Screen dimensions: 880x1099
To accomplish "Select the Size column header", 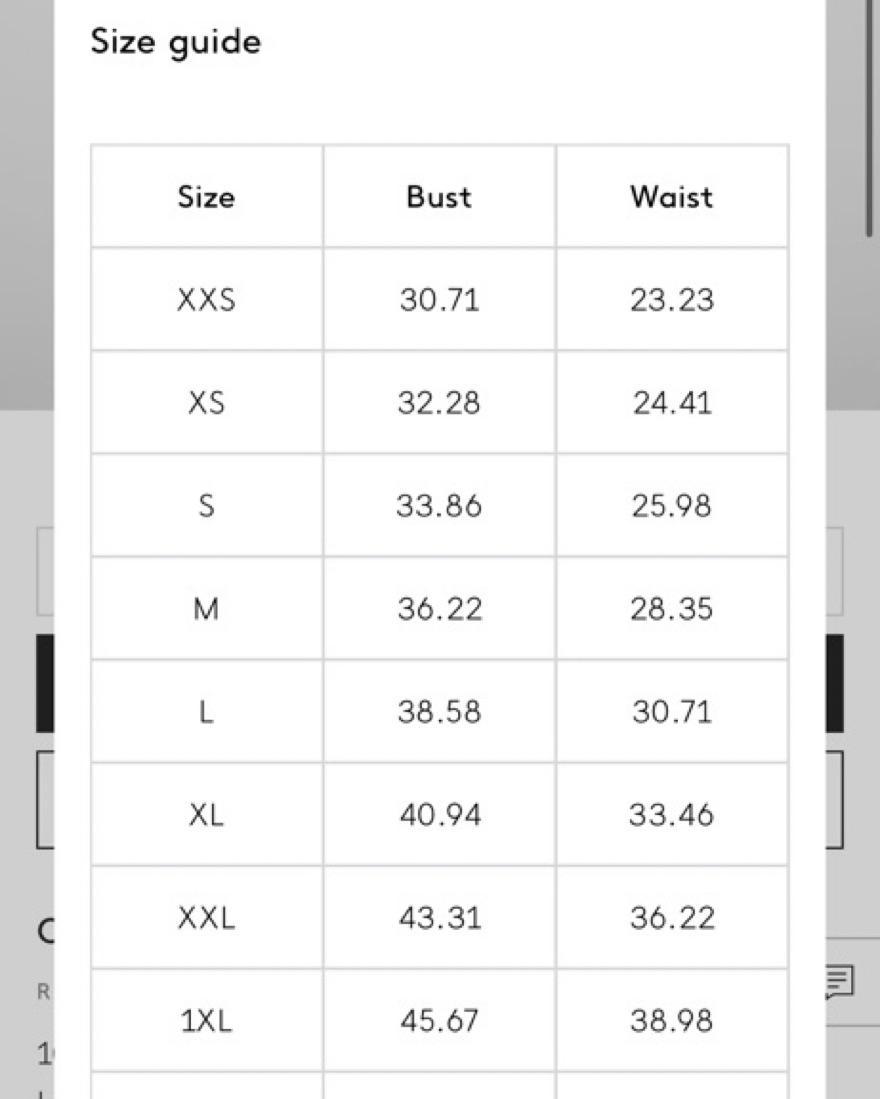I will (x=207, y=197).
